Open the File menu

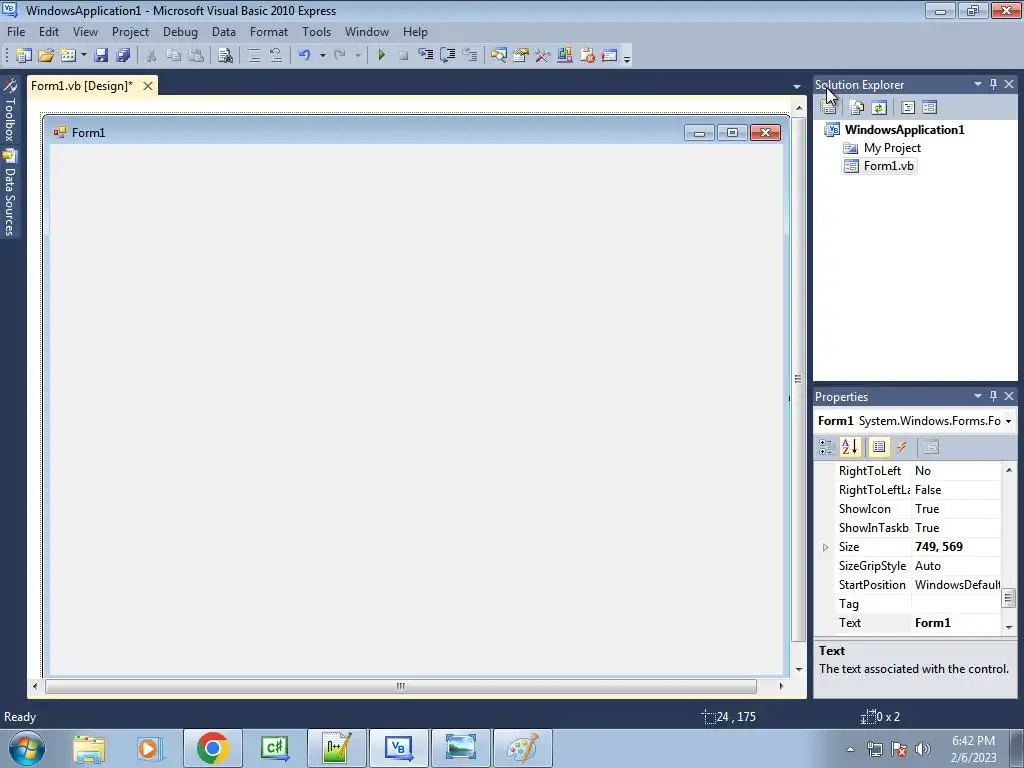tap(16, 31)
